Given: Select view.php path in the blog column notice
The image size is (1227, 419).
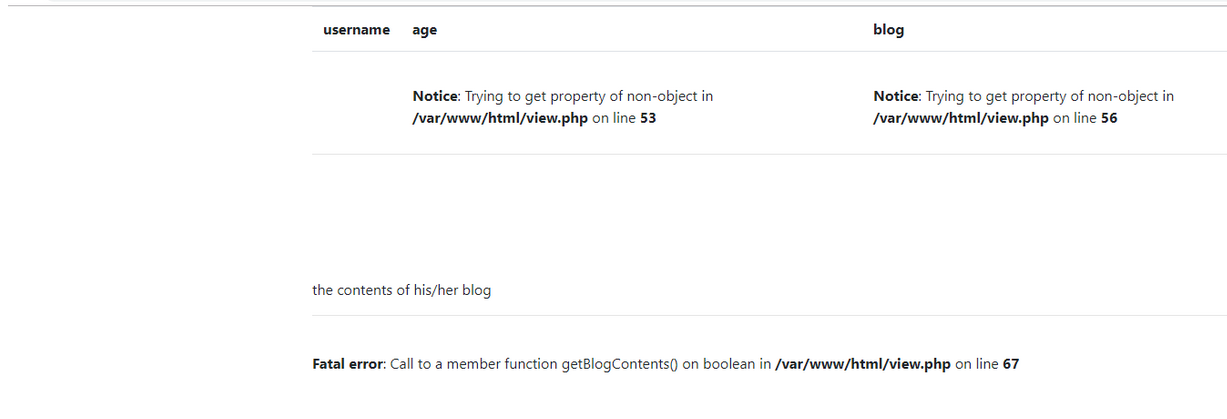Looking at the screenshot, I should tap(961, 118).
